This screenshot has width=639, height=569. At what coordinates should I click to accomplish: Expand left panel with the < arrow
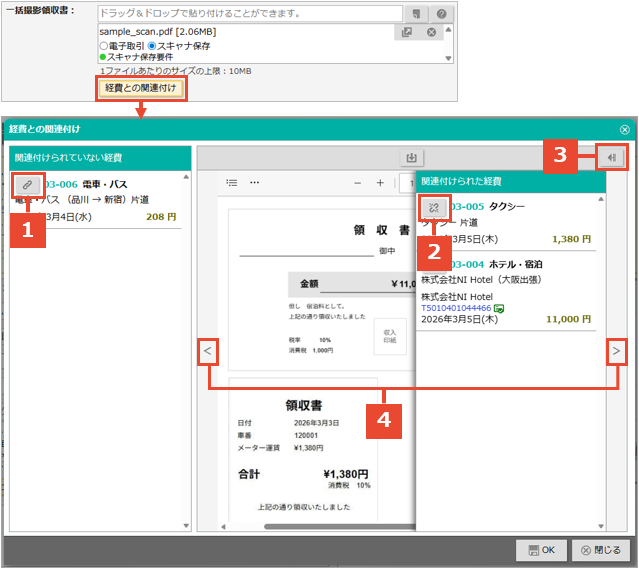[x=207, y=351]
